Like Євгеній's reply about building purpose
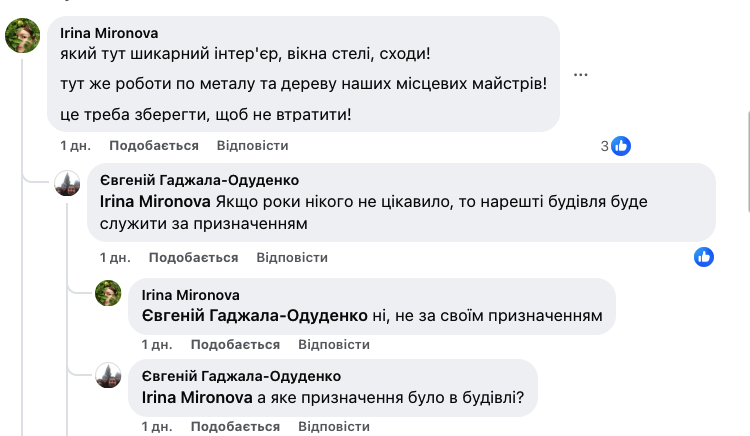Screen dimensions: 750x436 click(194, 257)
